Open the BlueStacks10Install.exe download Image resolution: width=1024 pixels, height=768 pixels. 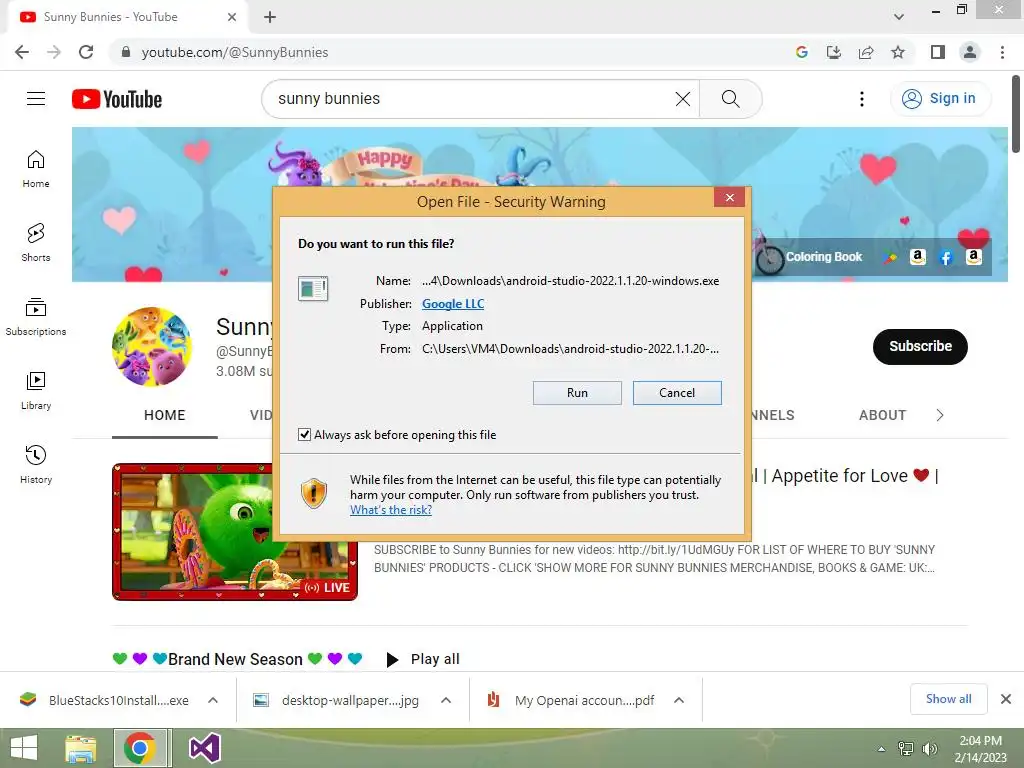104,700
